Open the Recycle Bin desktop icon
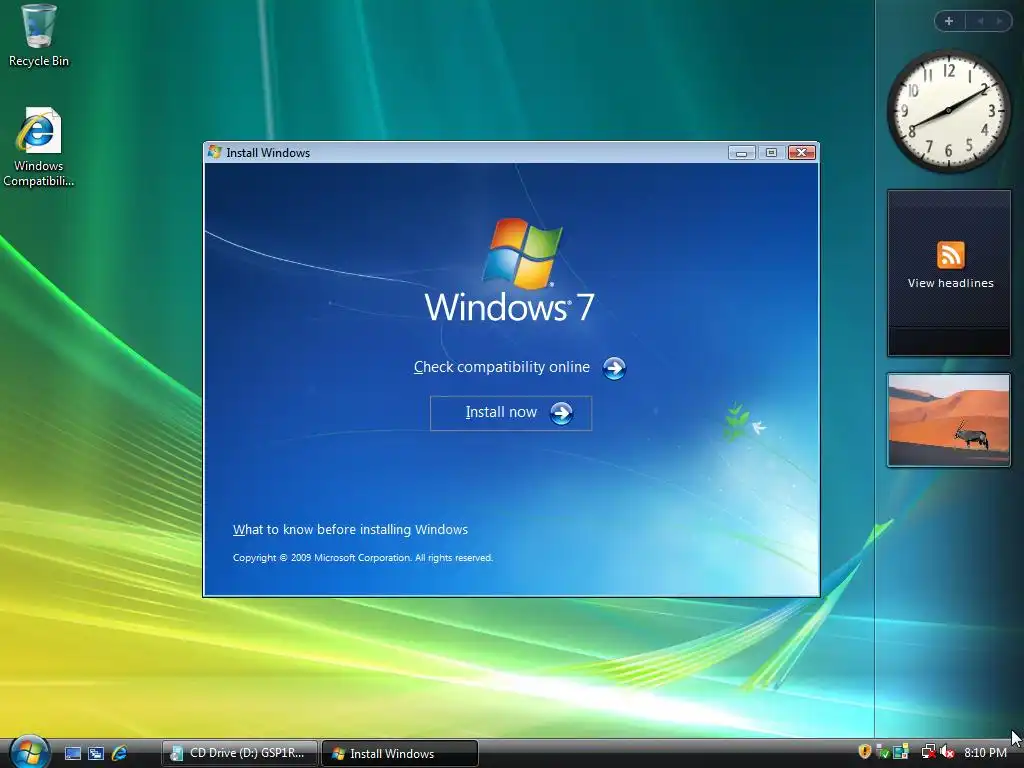This screenshot has width=1024, height=768. [x=39, y=35]
